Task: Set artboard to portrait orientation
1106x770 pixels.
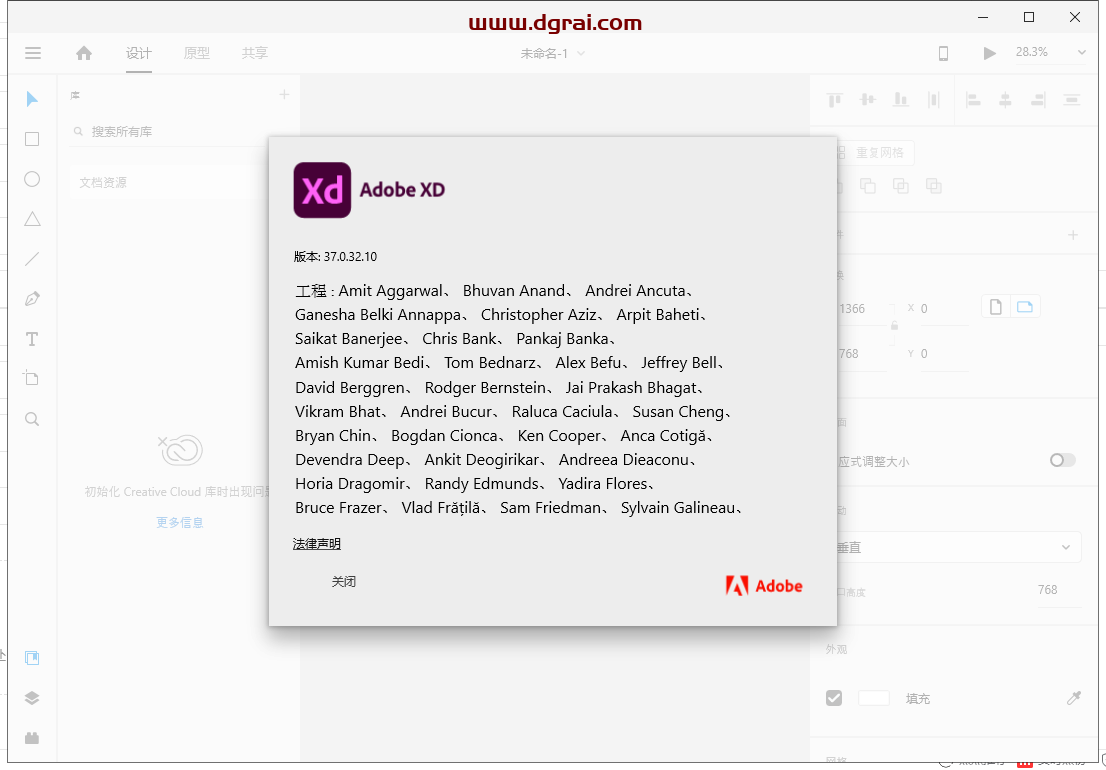Action: tap(995, 307)
